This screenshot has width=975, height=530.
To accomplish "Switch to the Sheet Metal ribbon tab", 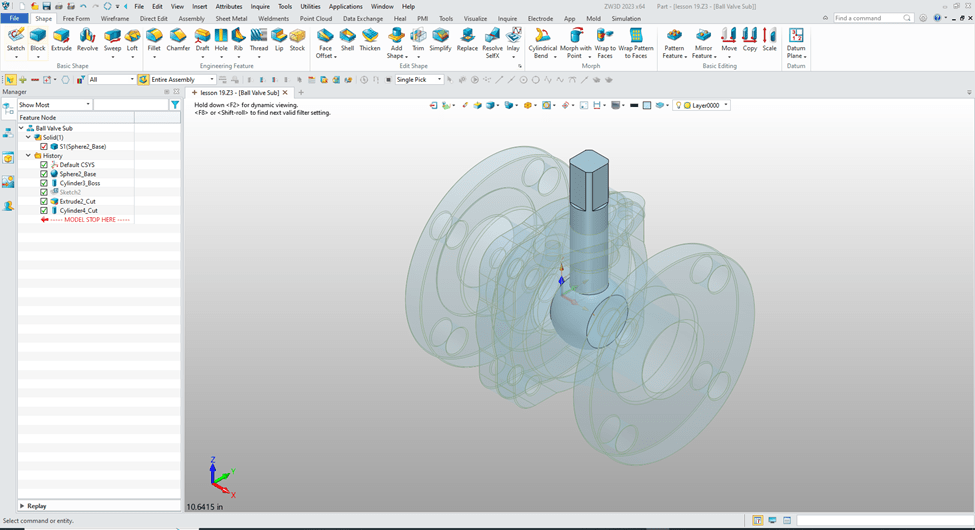I will [x=231, y=18].
